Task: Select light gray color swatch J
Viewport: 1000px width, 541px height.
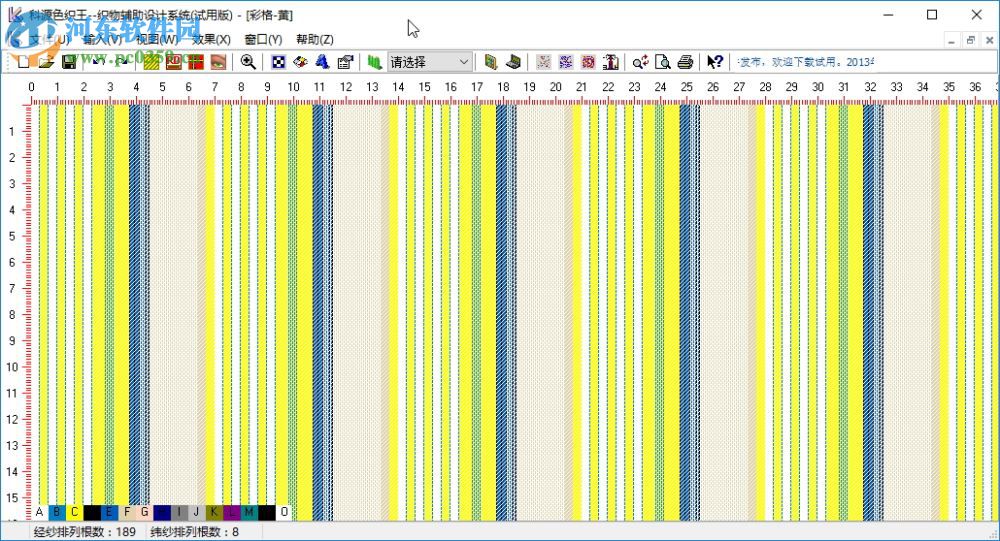Action: coord(196,512)
